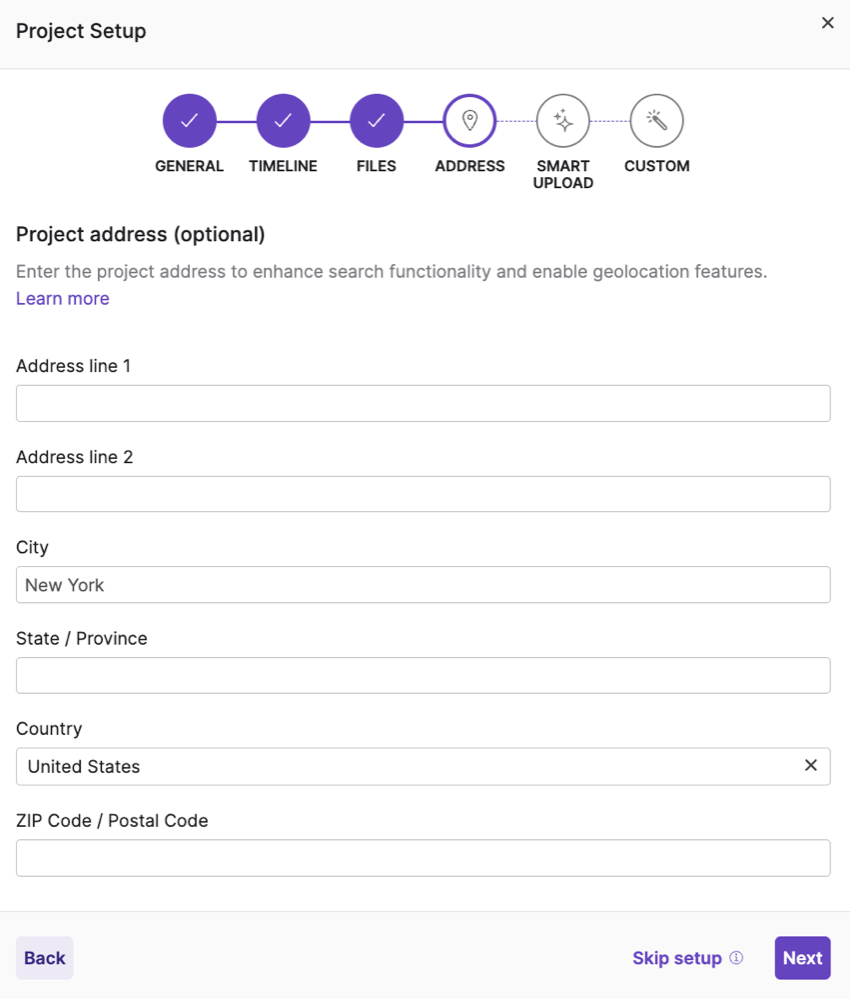Click the GENERAL step label text
Screen dimensions: 850x999
coord(189,166)
